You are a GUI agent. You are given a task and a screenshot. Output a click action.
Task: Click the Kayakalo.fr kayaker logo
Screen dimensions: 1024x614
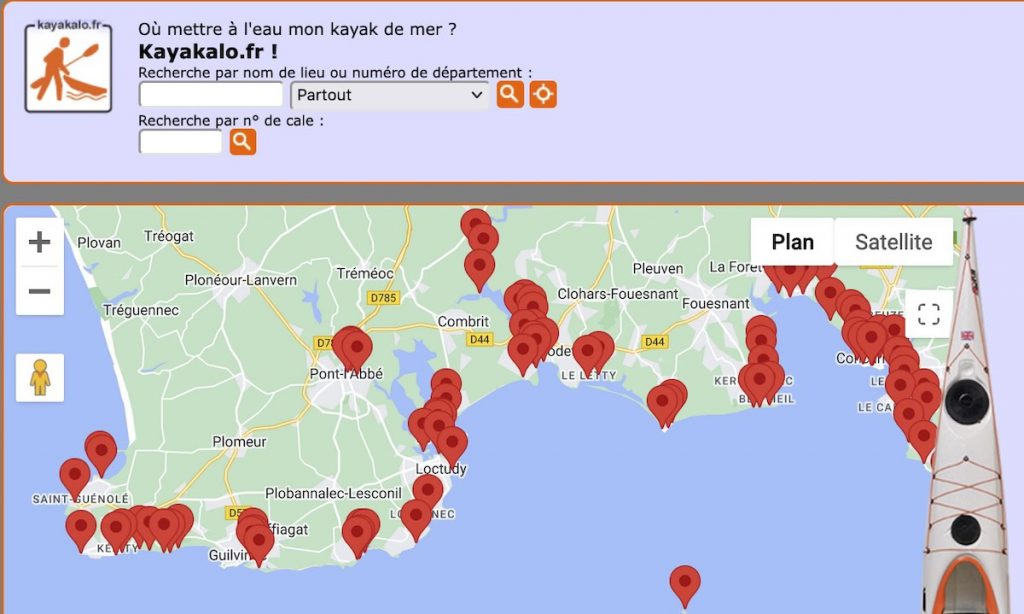67,63
